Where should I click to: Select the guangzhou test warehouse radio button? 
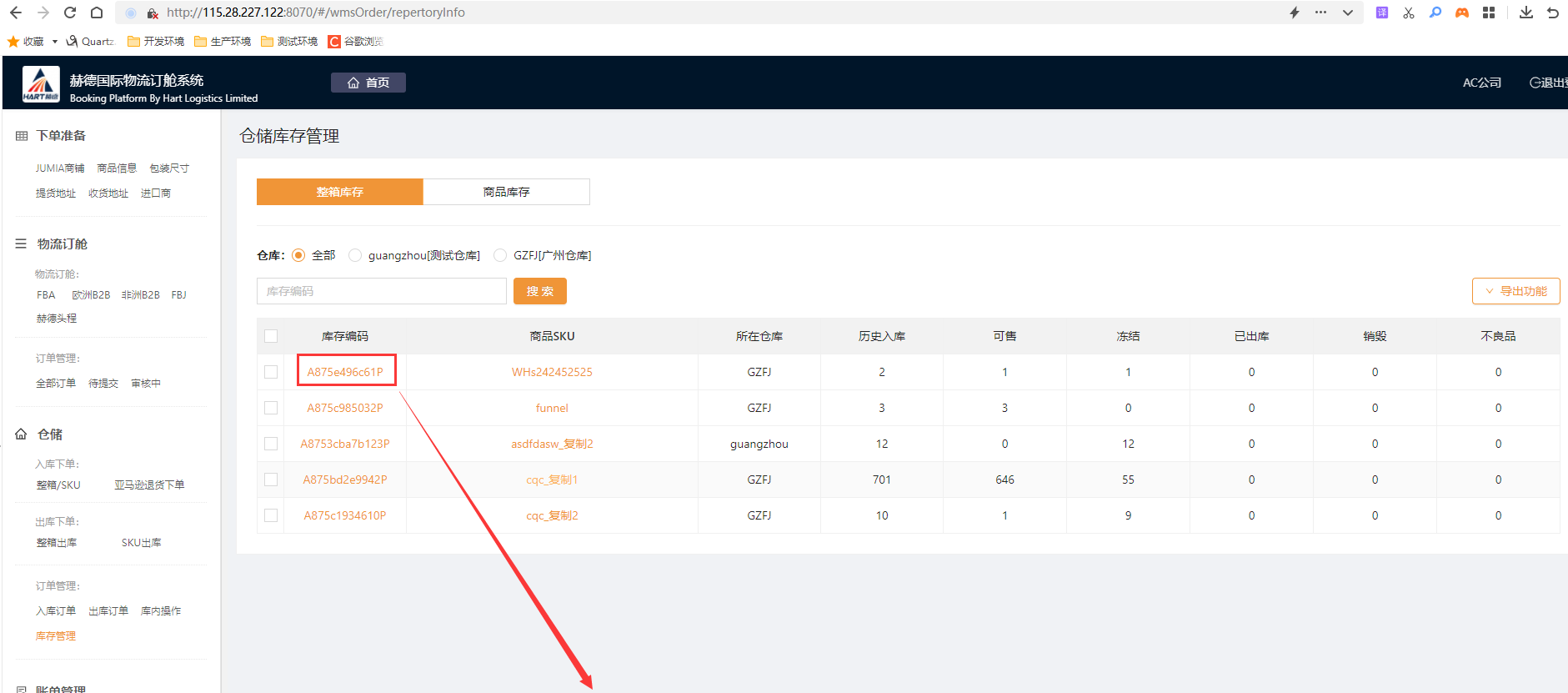[356, 255]
